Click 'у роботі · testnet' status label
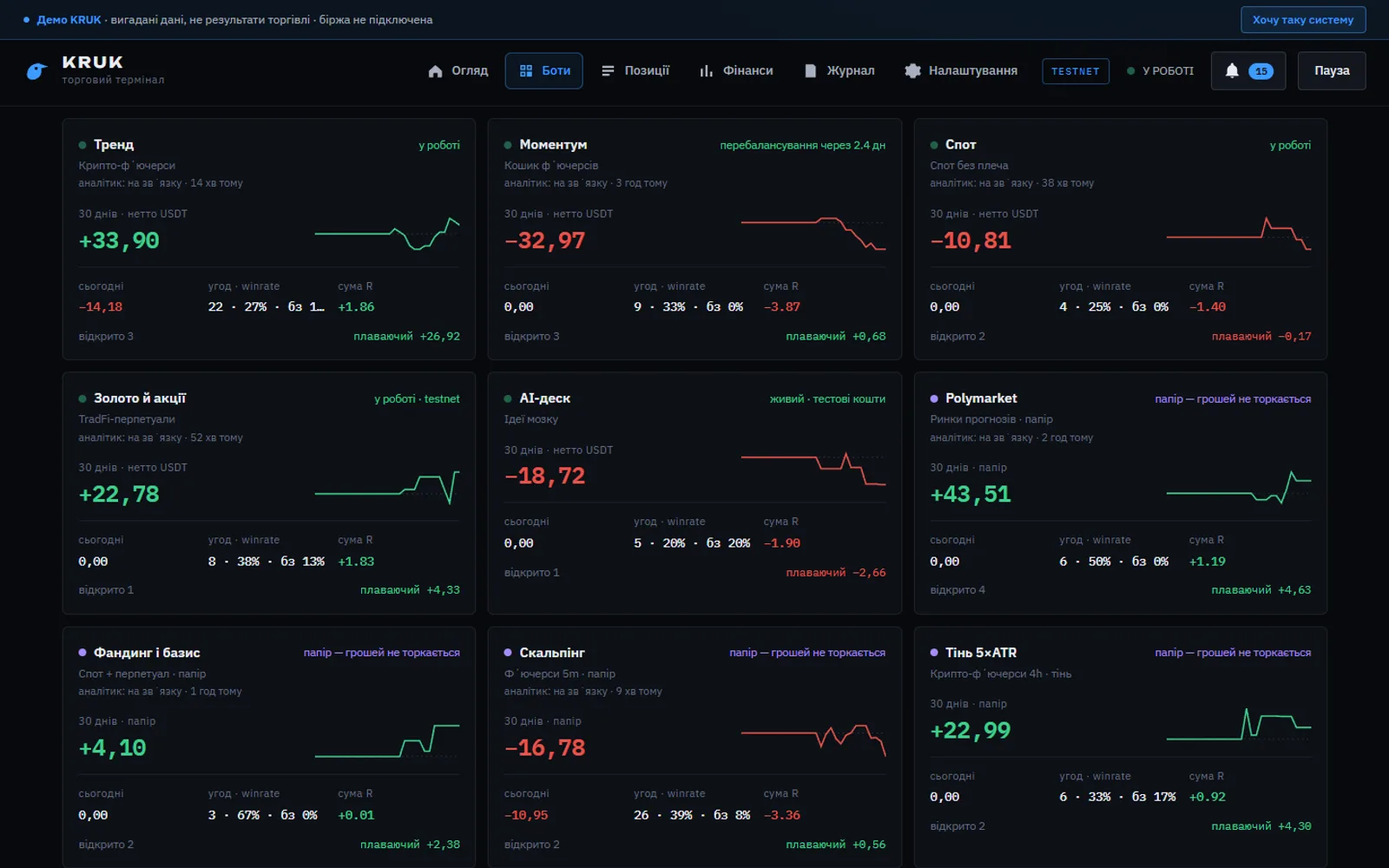1389x868 pixels. tap(417, 399)
